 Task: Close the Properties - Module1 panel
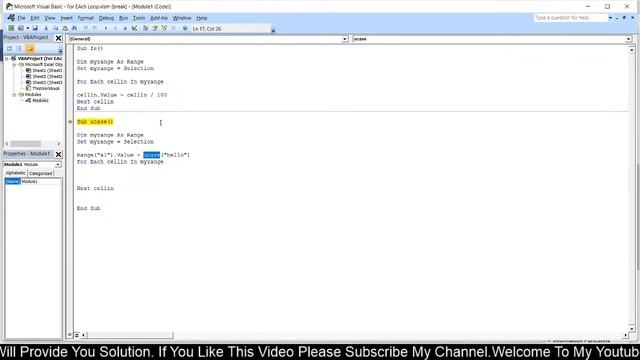(x=58, y=154)
